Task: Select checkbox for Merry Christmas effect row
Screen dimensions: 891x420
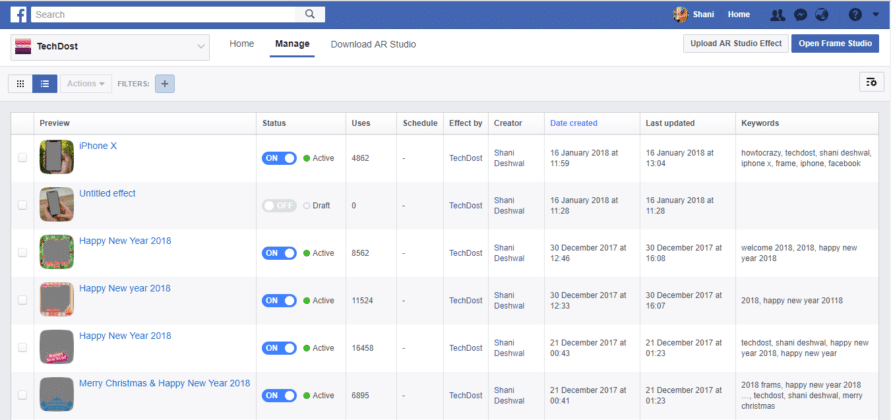Action: tap(23, 396)
